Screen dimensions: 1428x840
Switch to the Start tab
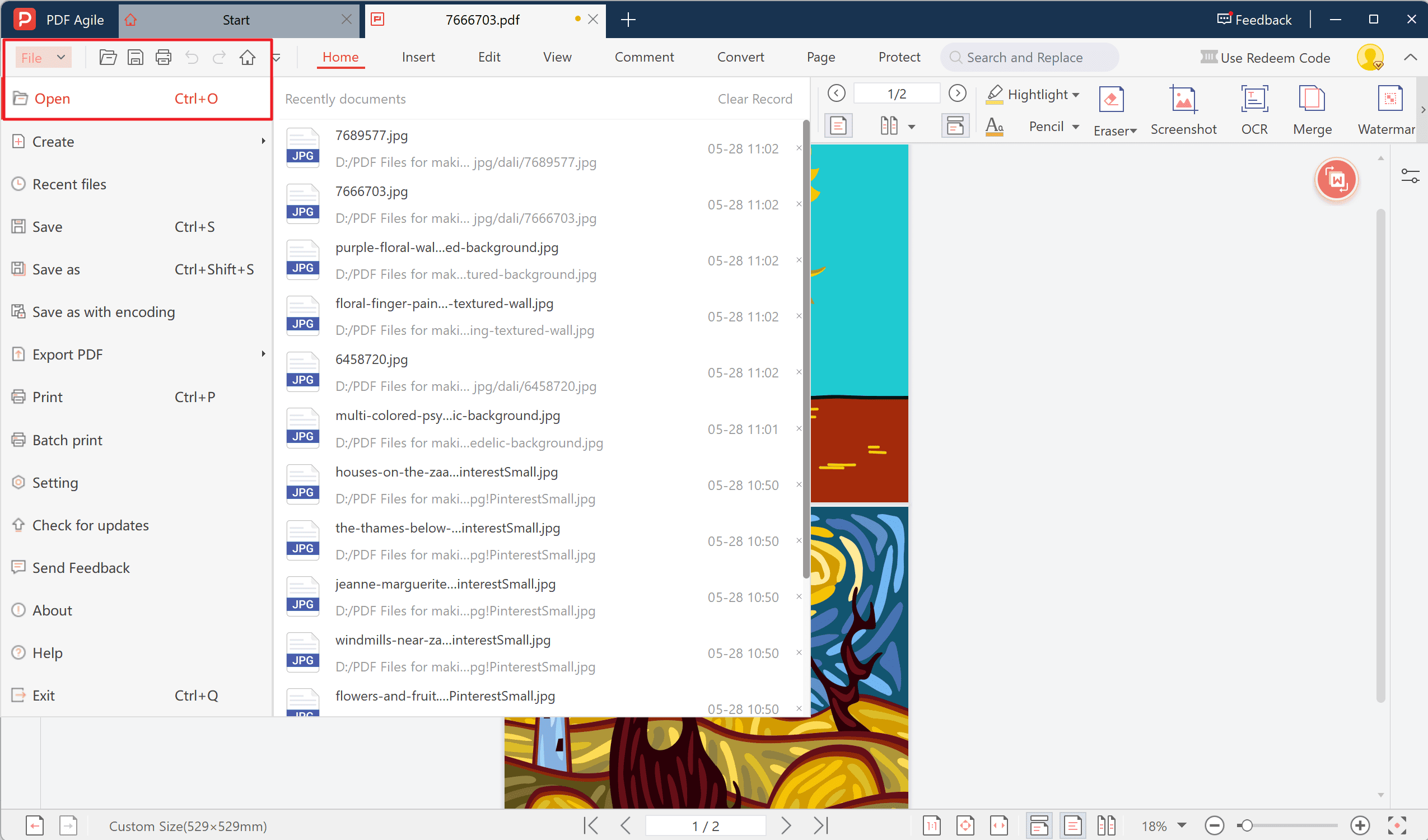236,20
